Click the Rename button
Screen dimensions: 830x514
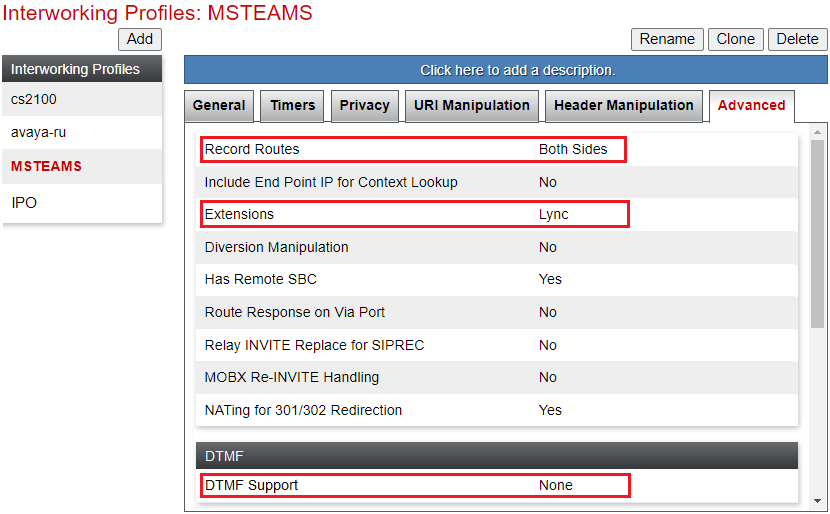pos(667,39)
